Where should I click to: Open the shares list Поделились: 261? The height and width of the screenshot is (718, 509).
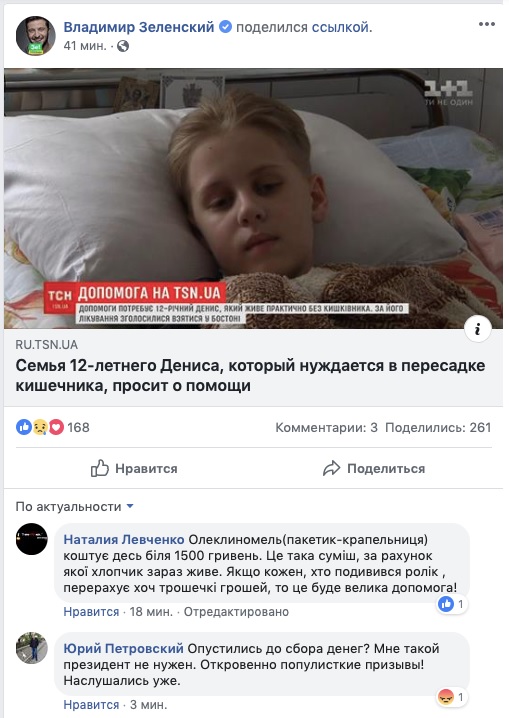[x=438, y=428]
